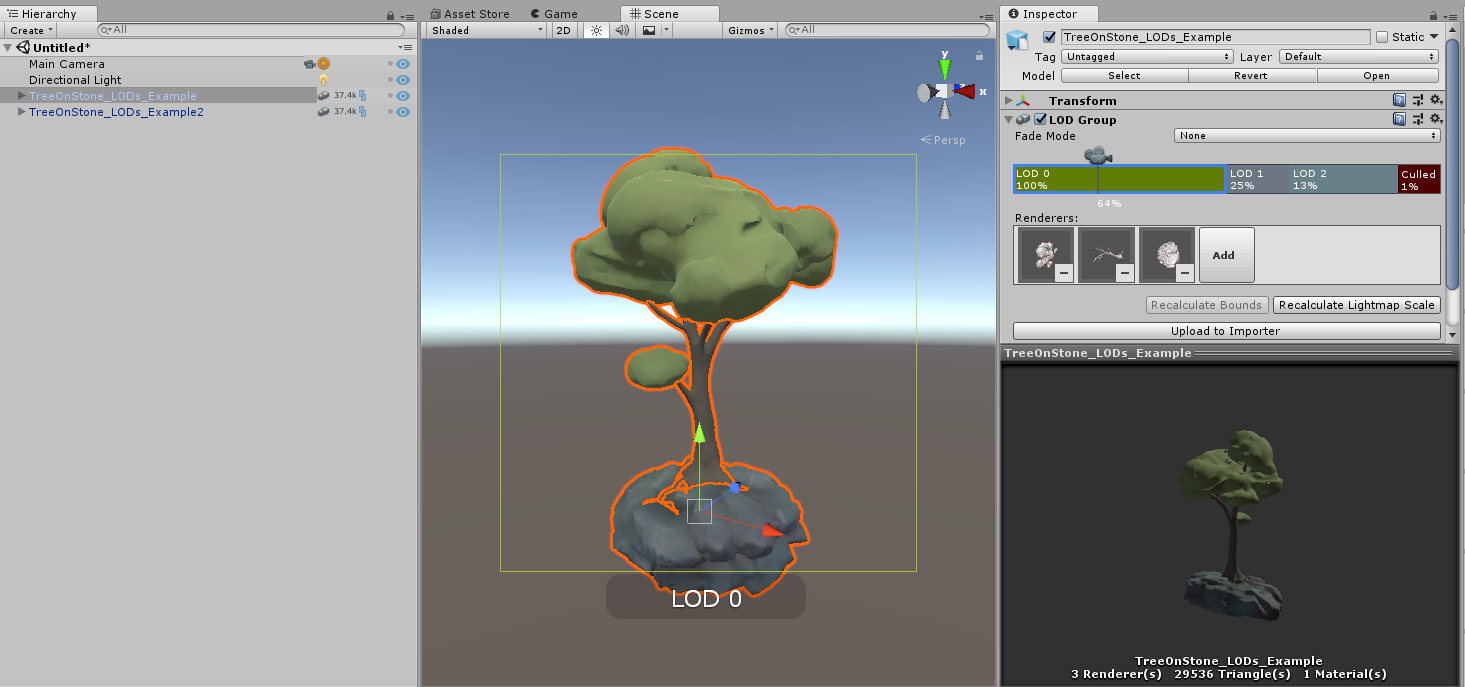The image size is (1465, 687).
Task: Collapse the Untitled scene foldout
Action: pos(8,48)
